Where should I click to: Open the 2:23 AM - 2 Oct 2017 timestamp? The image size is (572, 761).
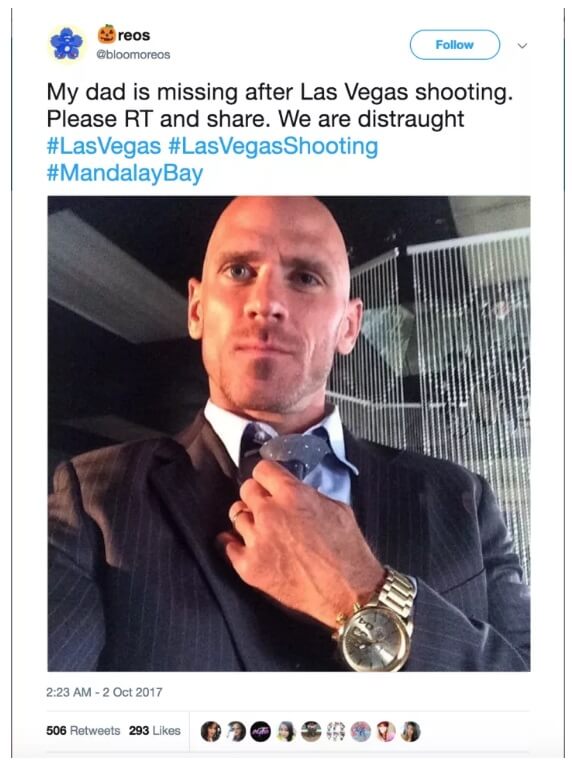[104, 692]
